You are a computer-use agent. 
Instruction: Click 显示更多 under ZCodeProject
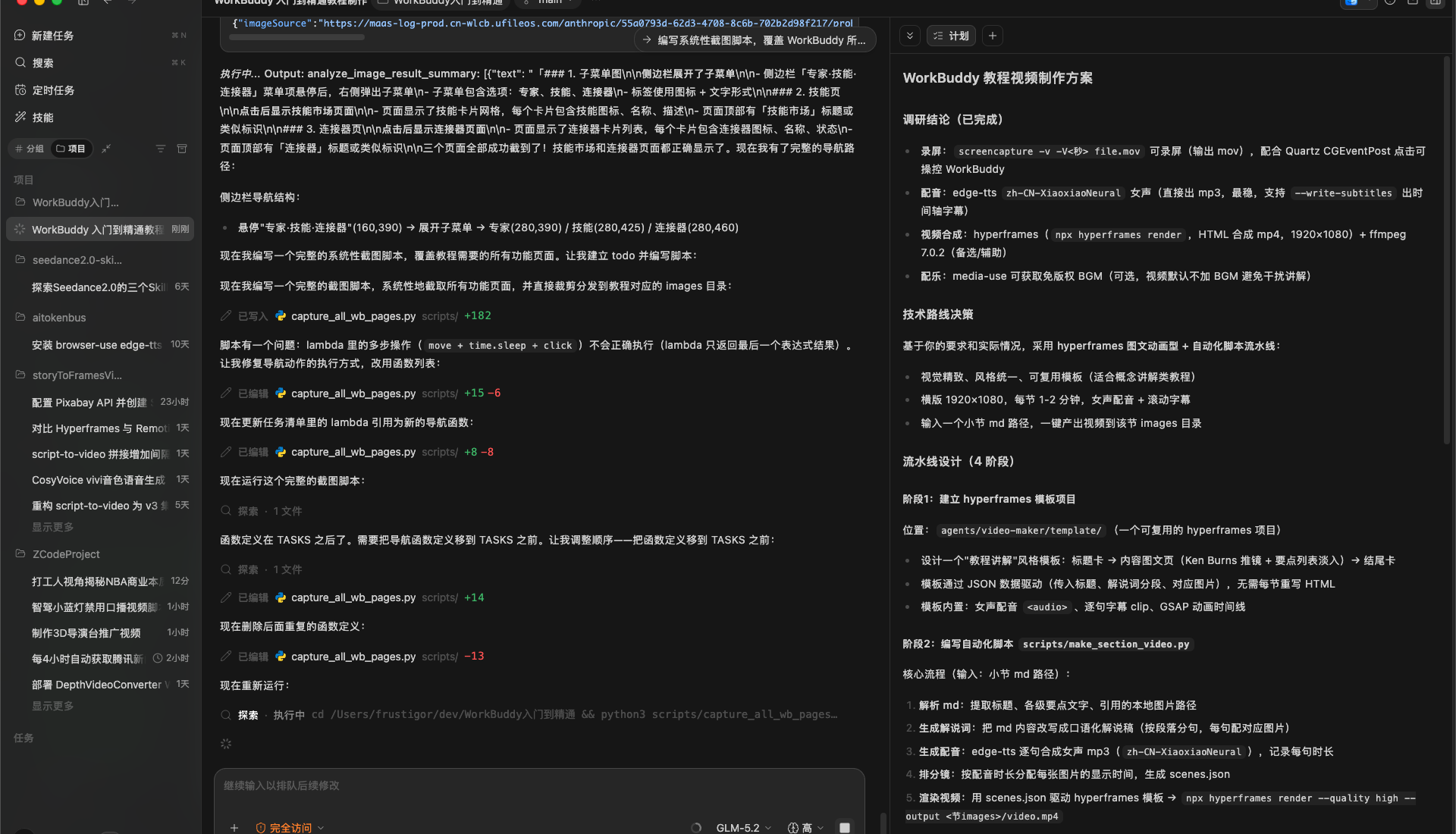click(52, 706)
